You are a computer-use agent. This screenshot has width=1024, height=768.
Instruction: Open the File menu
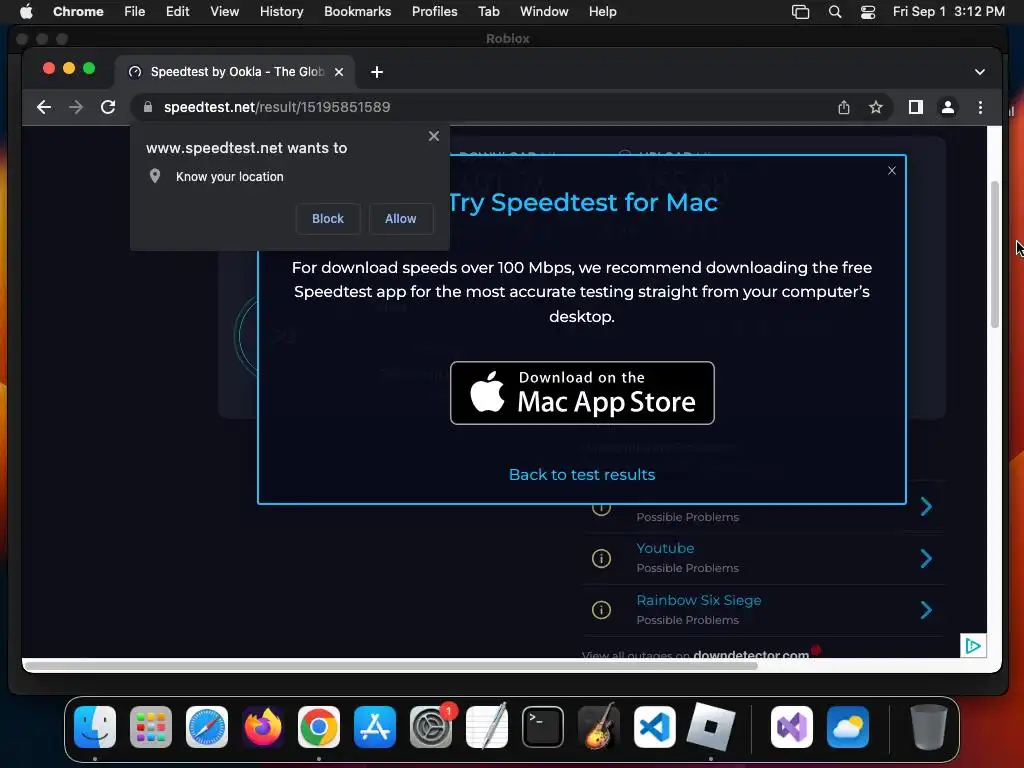[135, 12]
